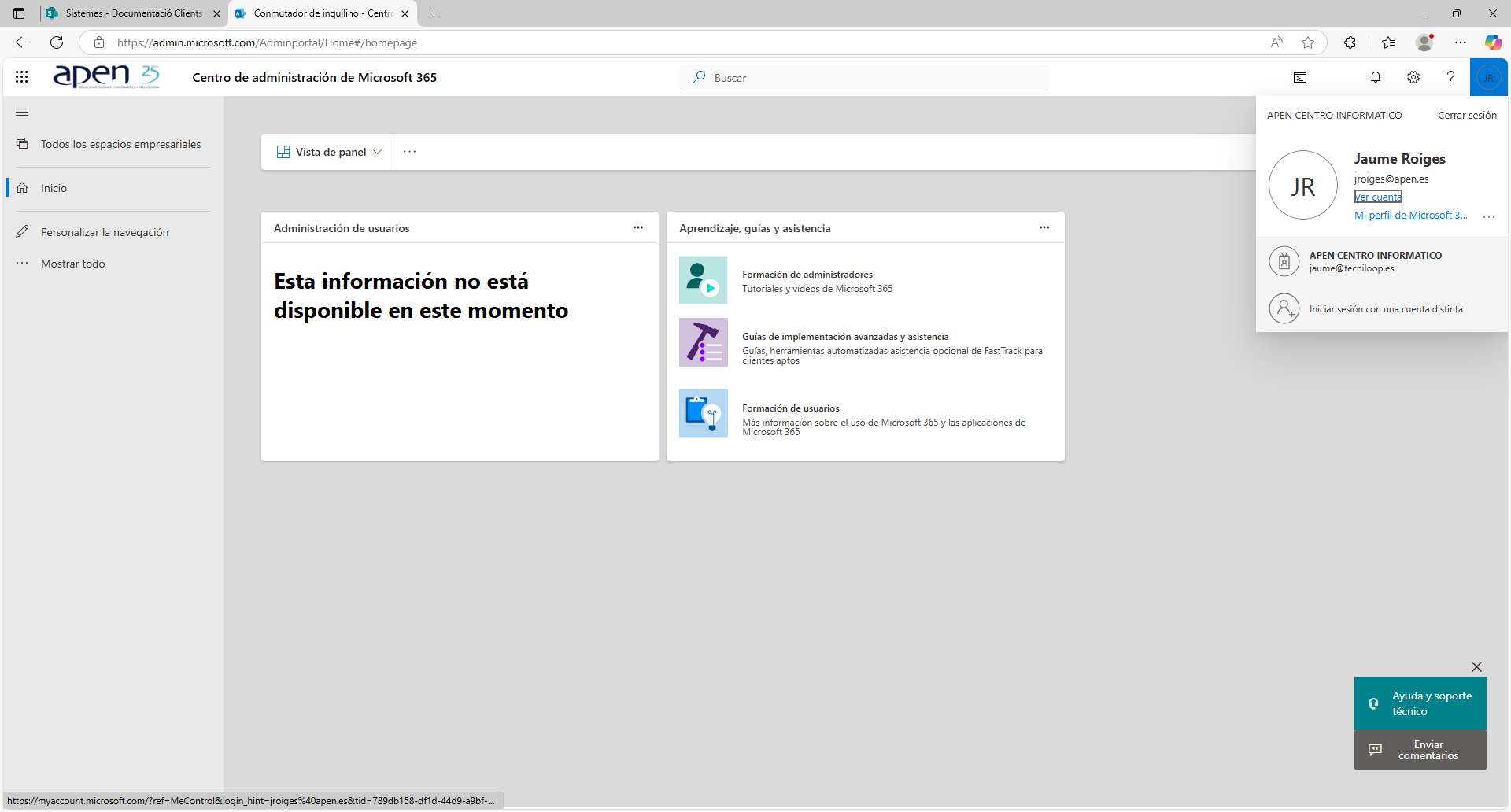Add page to favorites star icon
The width and height of the screenshot is (1511, 812).
click(x=1308, y=42)
